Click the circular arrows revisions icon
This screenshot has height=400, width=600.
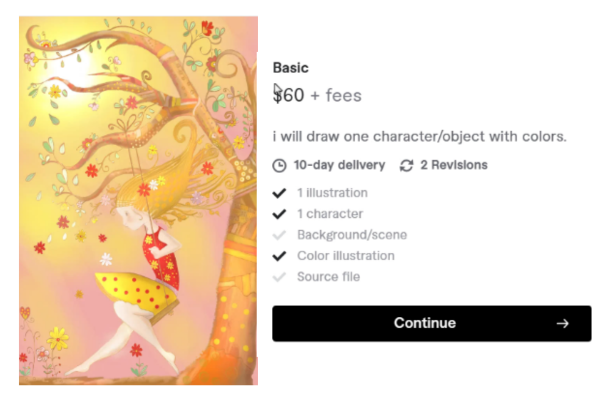pos(406,165)
